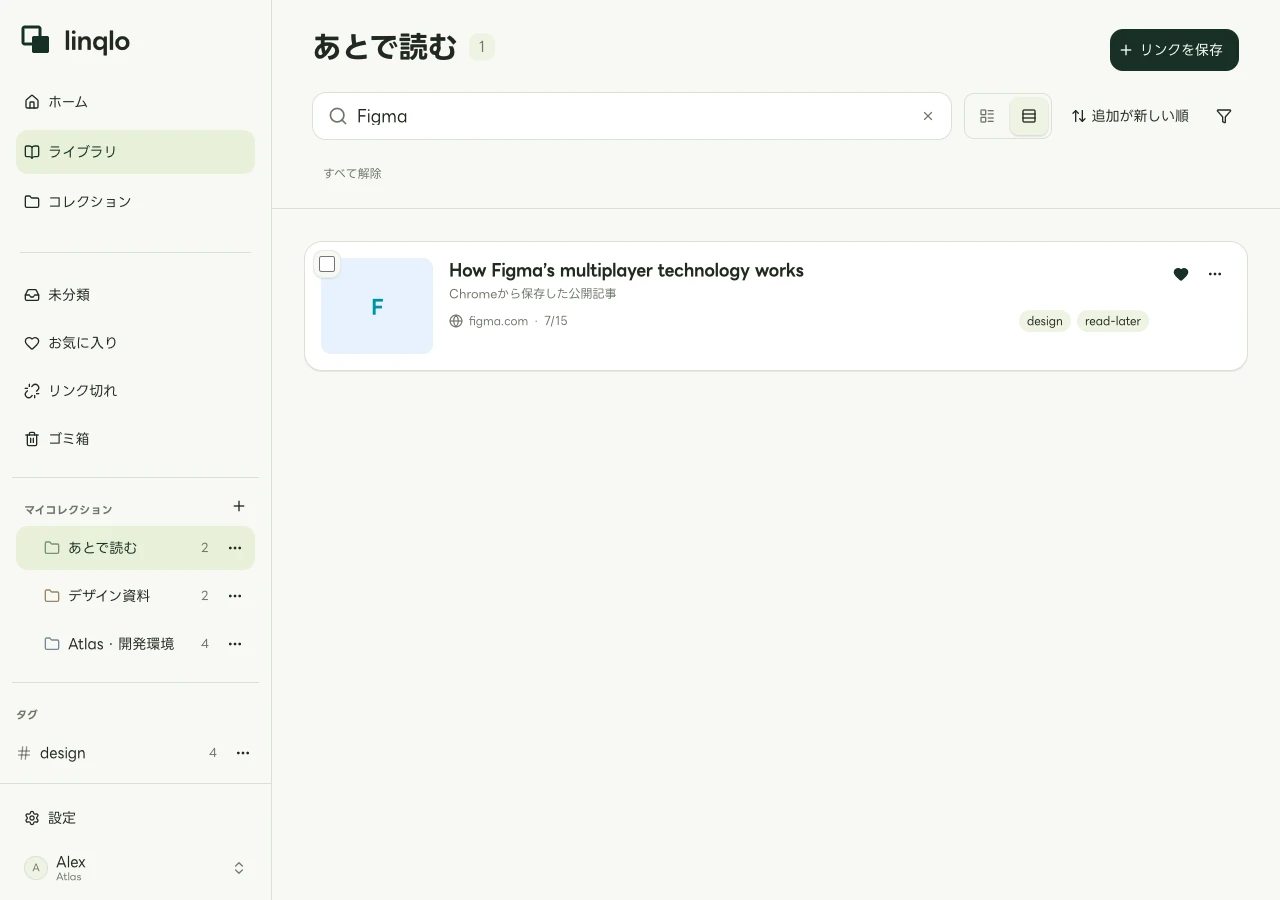The width and height of the screenshot is (1280, 900).
Task: Open 設定 settings
Action: [x=135, y=818]
